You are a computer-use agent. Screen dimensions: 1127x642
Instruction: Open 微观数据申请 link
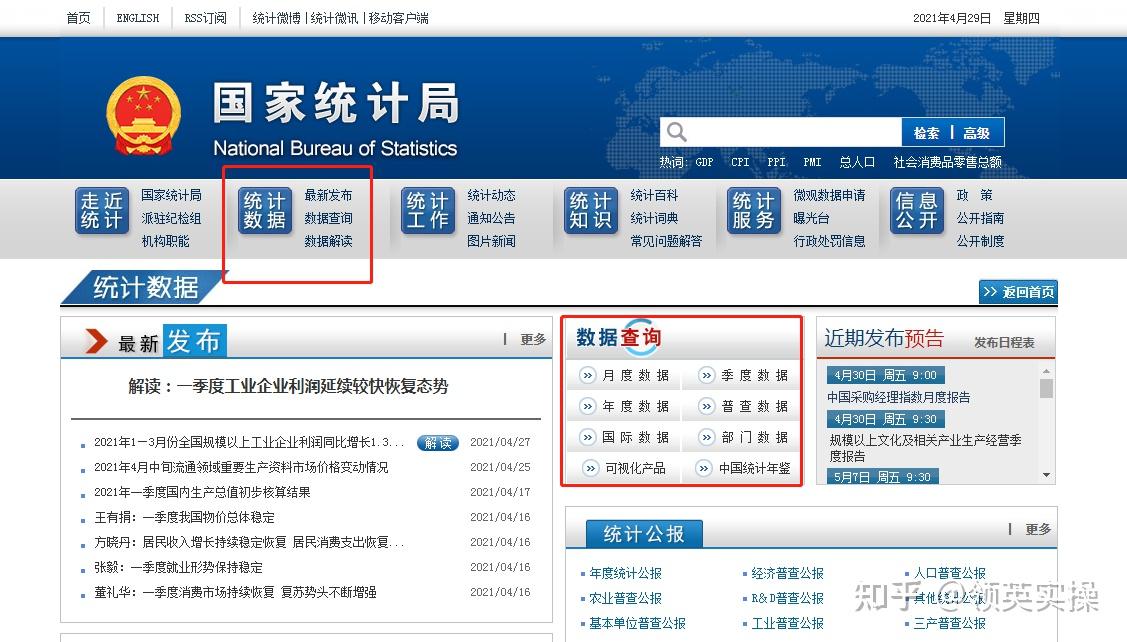coord(829,196)
